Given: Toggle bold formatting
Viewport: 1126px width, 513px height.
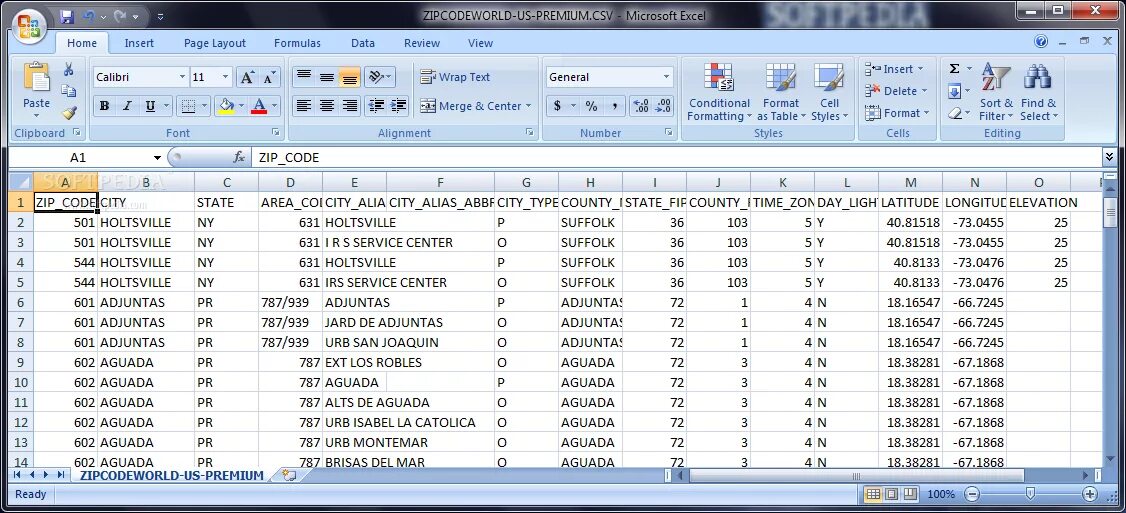Looking at the screenshot, I should click(x=104, y=106).
